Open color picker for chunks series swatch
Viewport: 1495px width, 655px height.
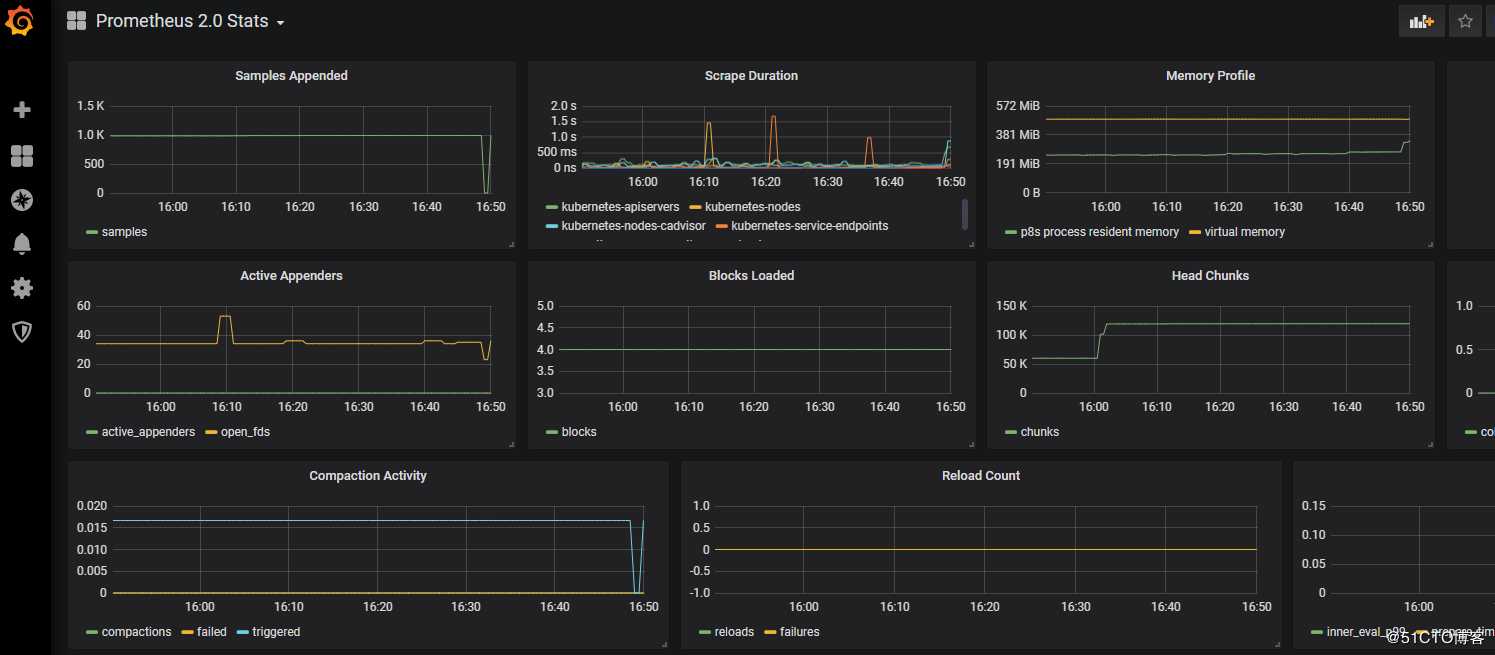(1010, 432)
